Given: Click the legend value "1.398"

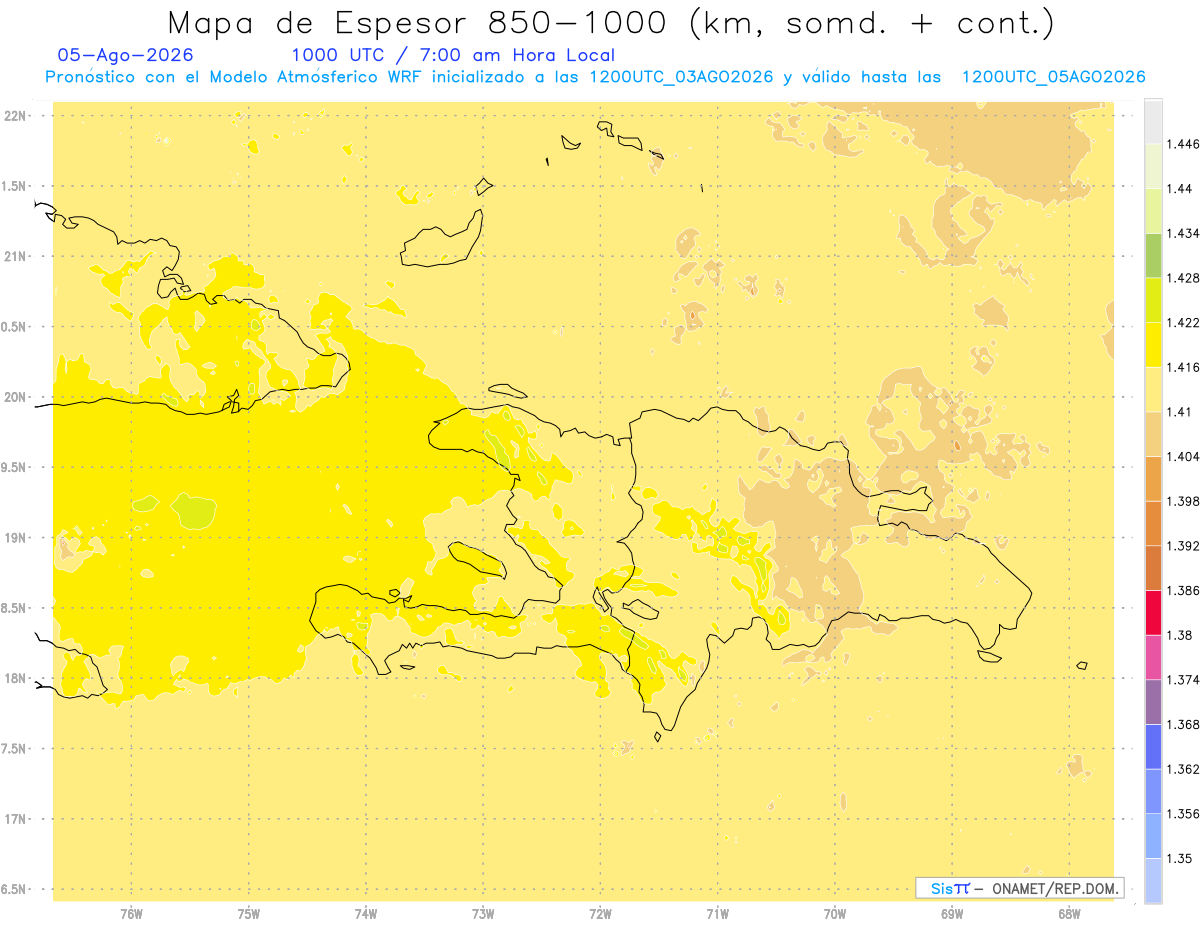Looking at the screenshot, I should pos(1183,501).
